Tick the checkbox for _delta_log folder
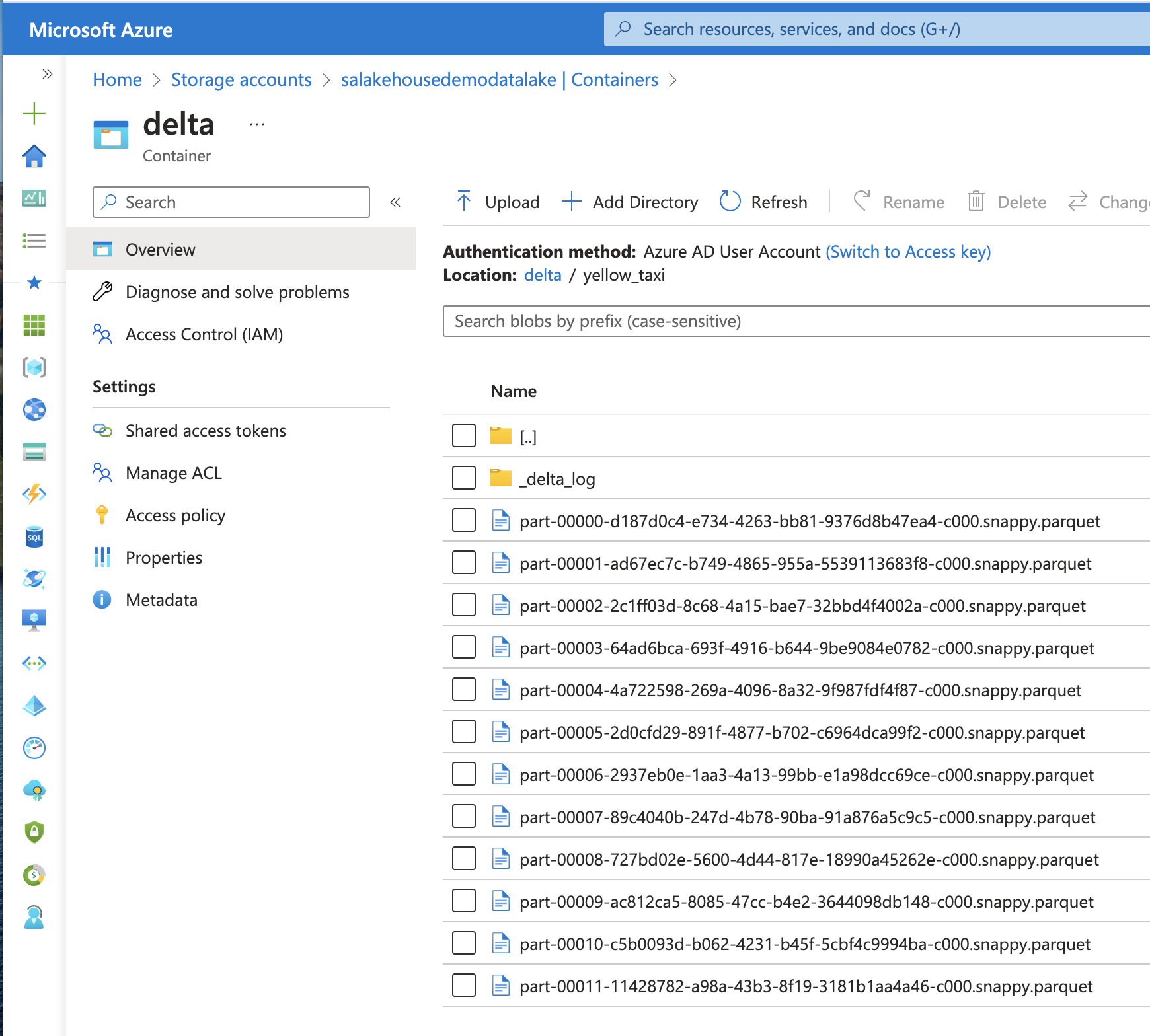The height and width of the screenshot is (1036, 1150). [x=463, y=478]
